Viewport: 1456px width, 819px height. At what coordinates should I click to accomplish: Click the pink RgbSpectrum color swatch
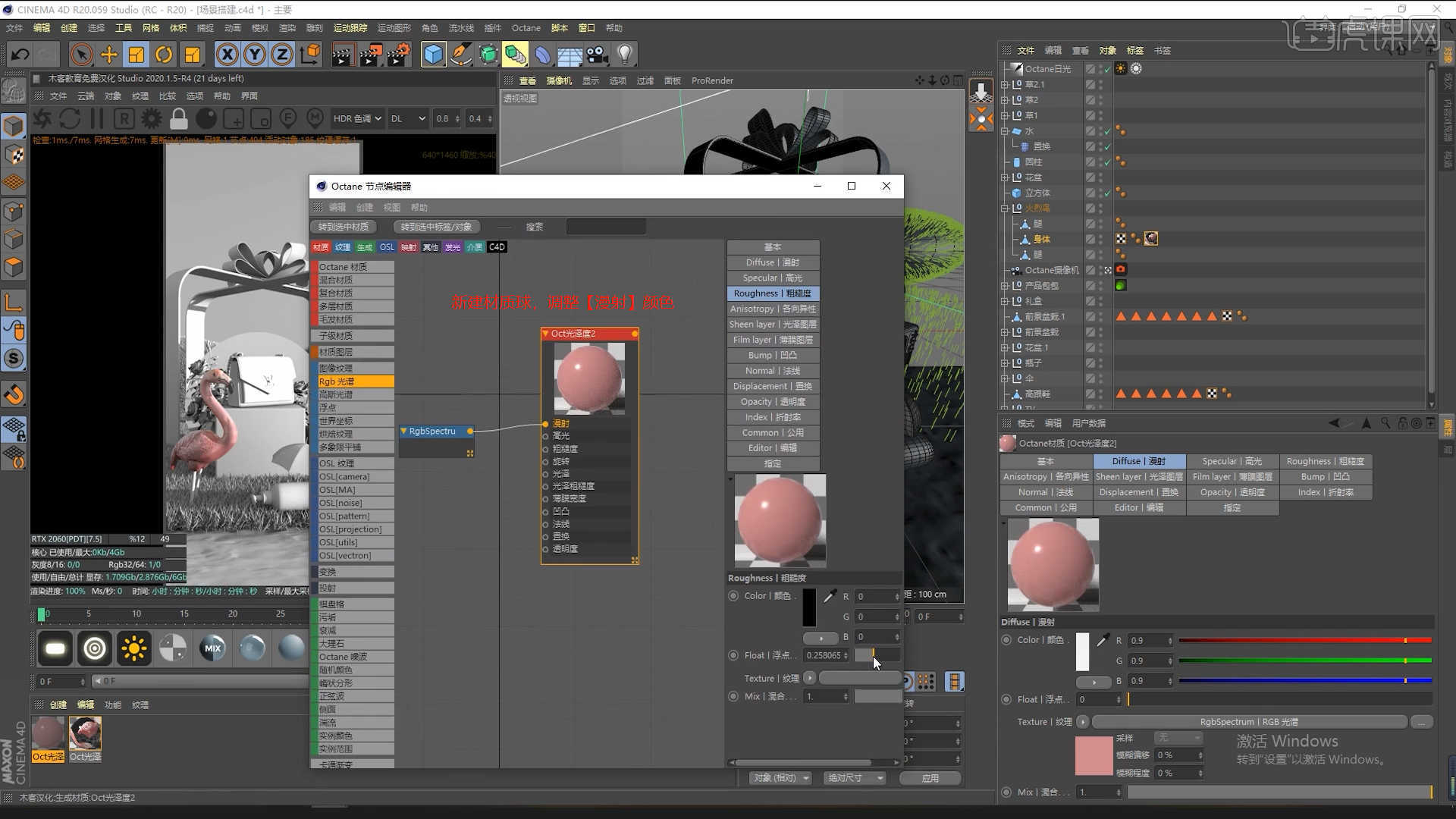coord(1094,755)
